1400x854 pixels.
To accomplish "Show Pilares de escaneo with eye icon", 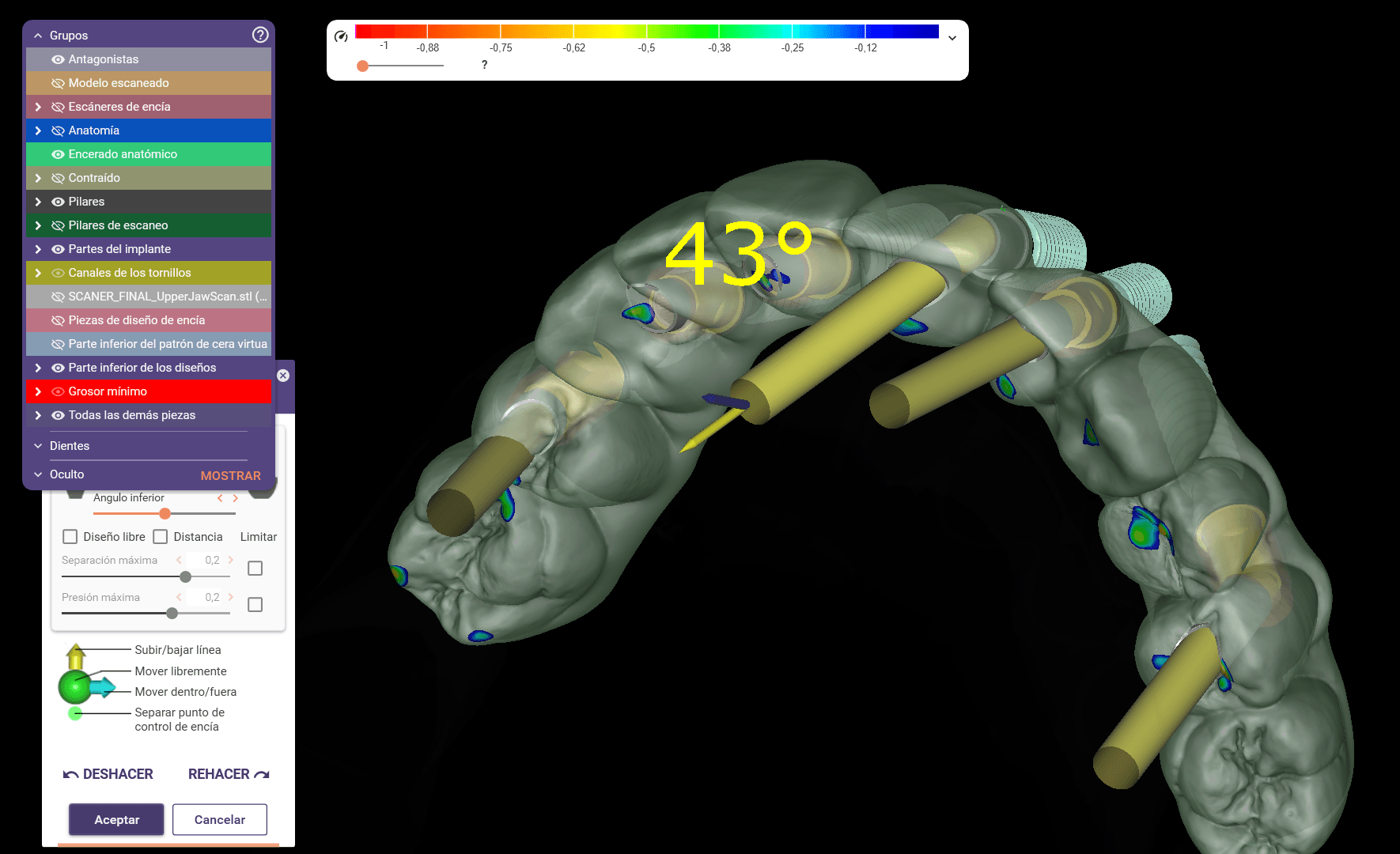I will [58, 225].
